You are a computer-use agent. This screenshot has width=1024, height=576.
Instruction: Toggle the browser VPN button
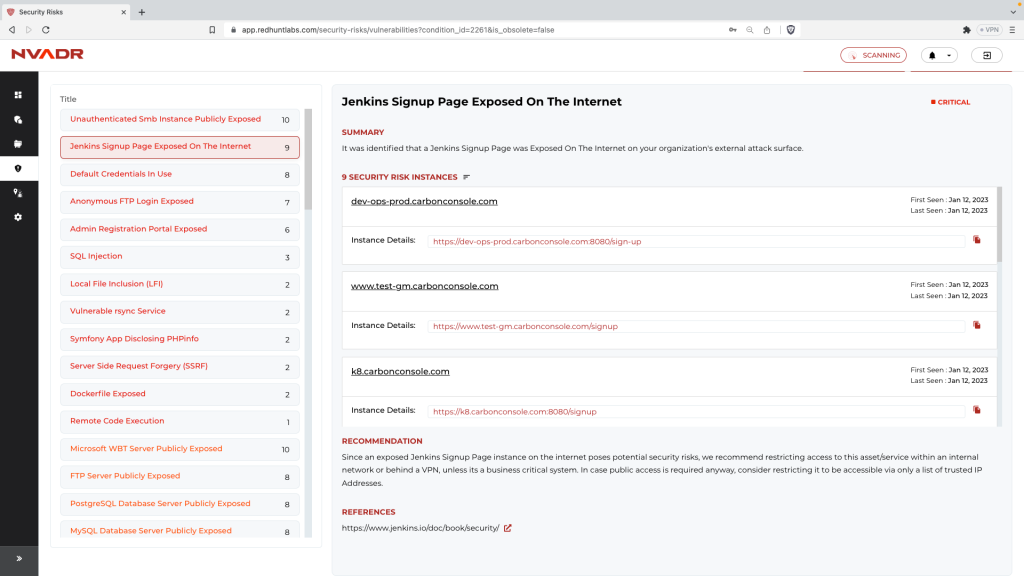(989, 30)
